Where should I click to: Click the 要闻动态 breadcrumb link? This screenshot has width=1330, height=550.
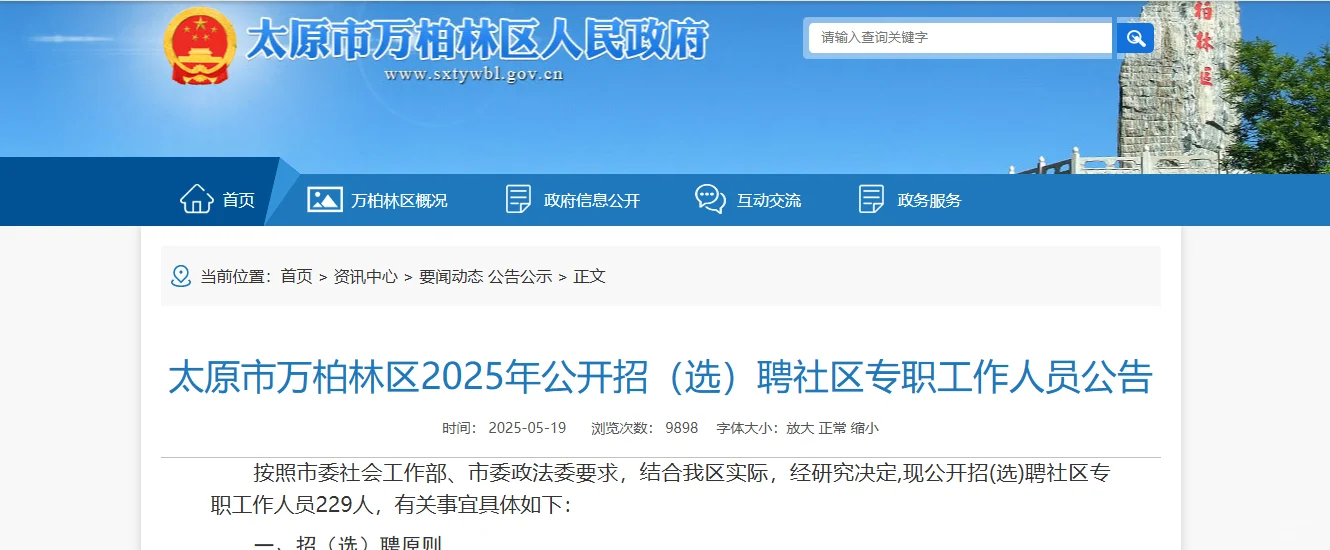point(451,276)
